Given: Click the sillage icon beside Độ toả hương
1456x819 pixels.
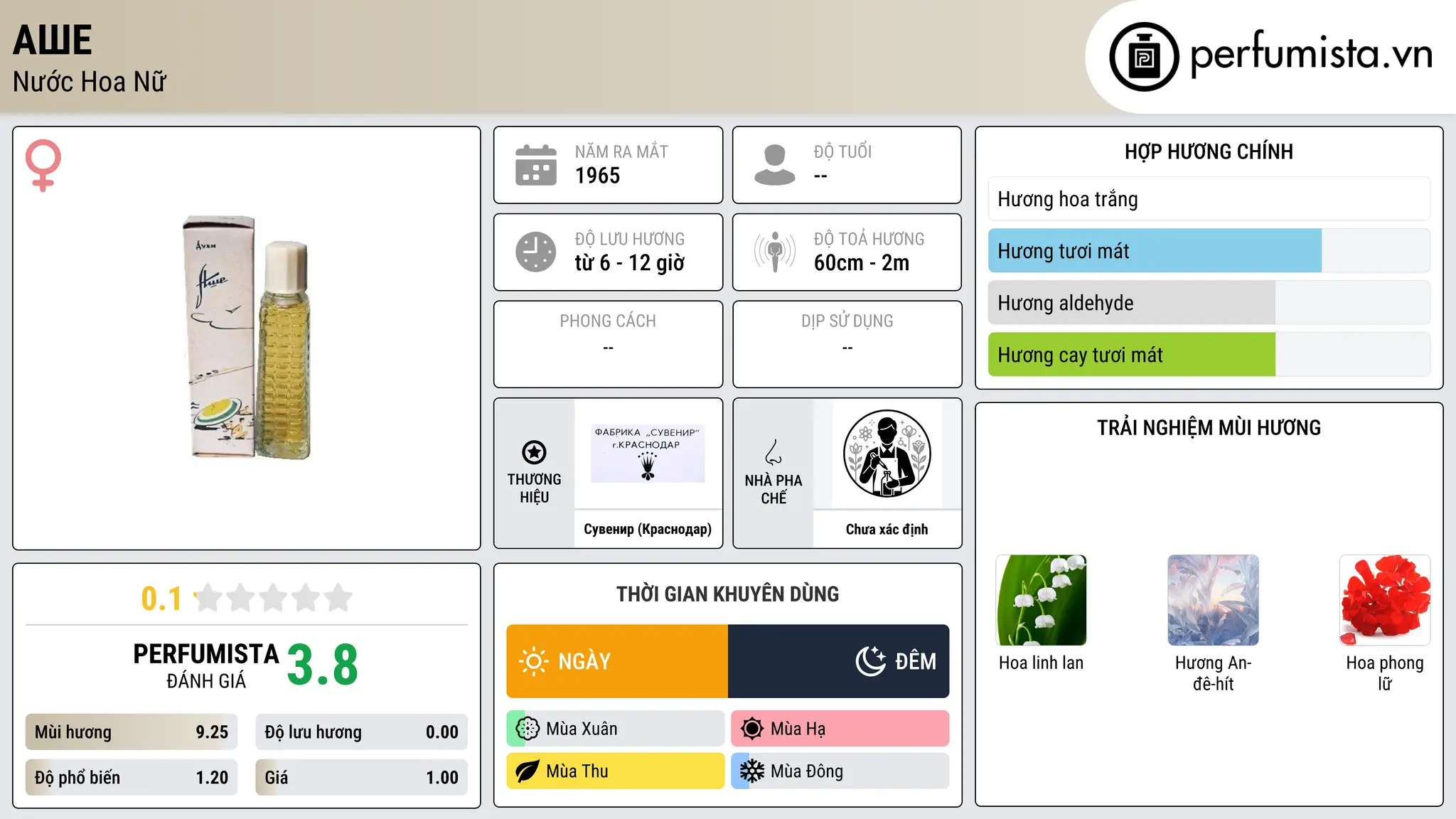Looking at the screenshot, I should (x=775, y=252).
